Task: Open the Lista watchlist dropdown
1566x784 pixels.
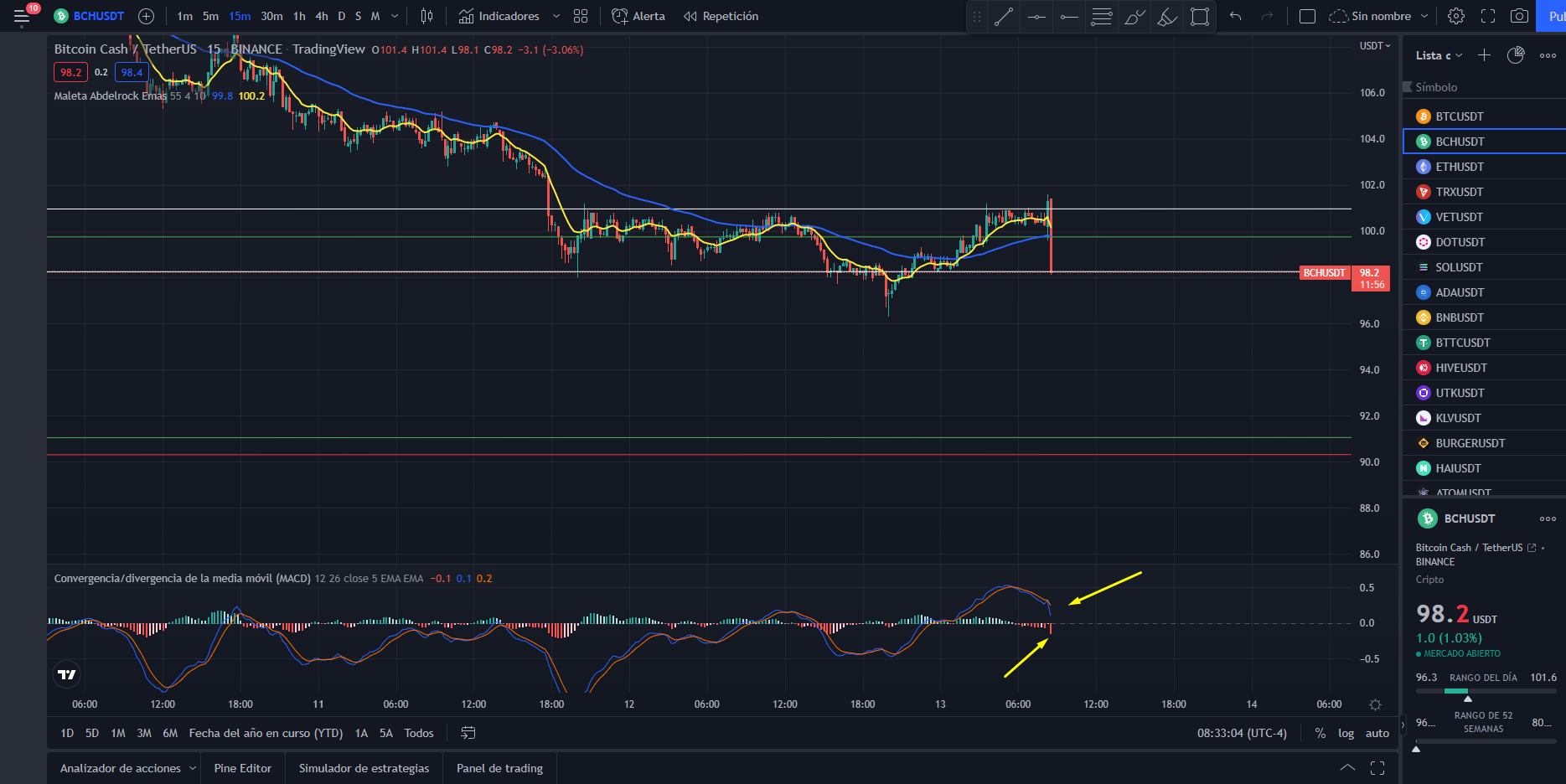Action: tap(1439, 55)
